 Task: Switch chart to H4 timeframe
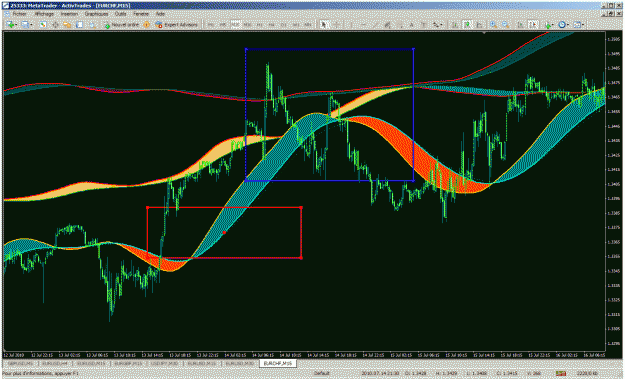tap(272, 25)
